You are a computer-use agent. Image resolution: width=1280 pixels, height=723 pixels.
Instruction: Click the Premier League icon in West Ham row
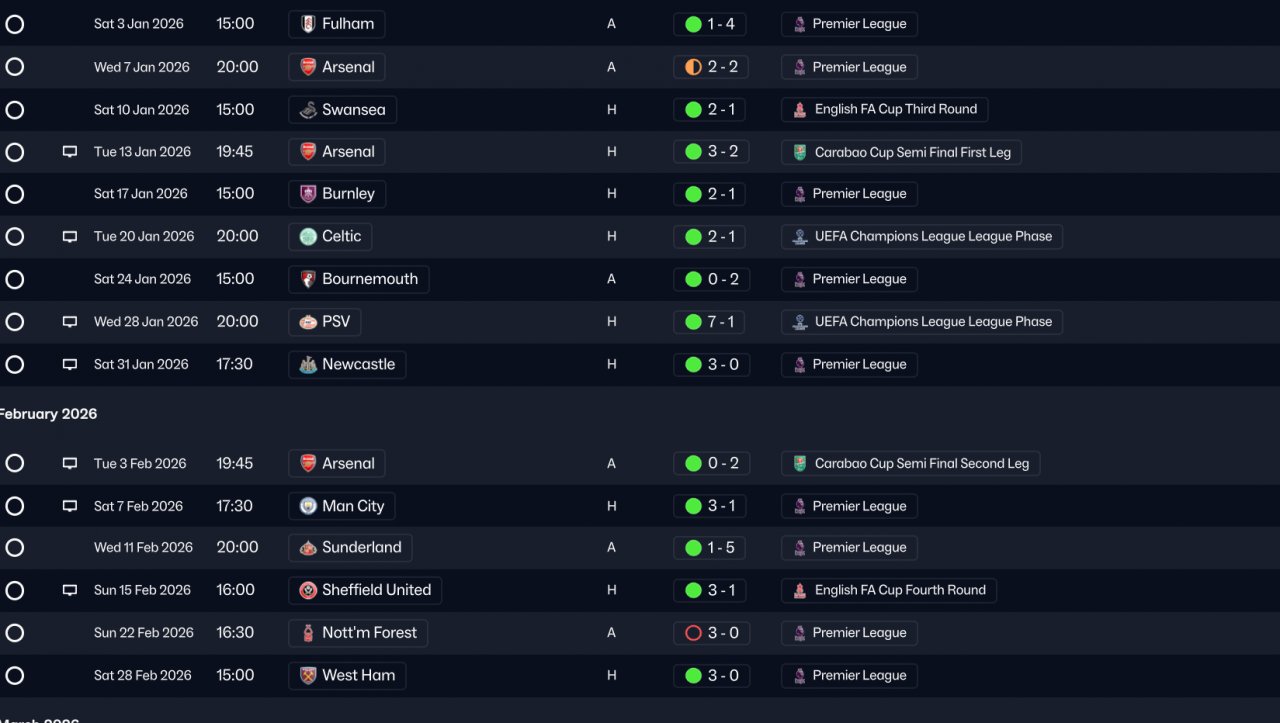tap(800, 675)
